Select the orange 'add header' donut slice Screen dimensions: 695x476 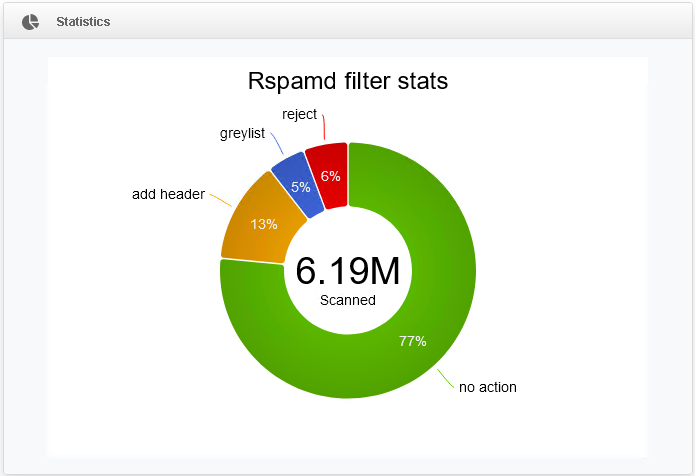[x=250, y=215]
